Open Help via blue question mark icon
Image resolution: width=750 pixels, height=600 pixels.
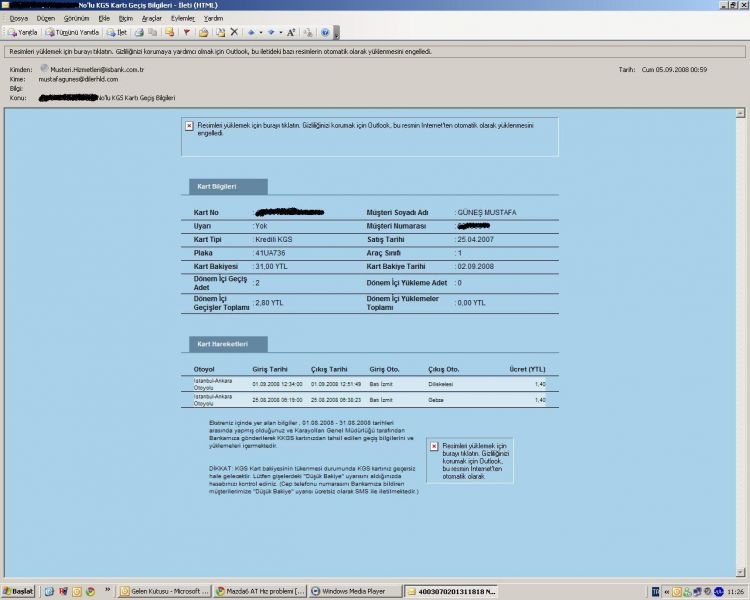(x=325, y=33)
